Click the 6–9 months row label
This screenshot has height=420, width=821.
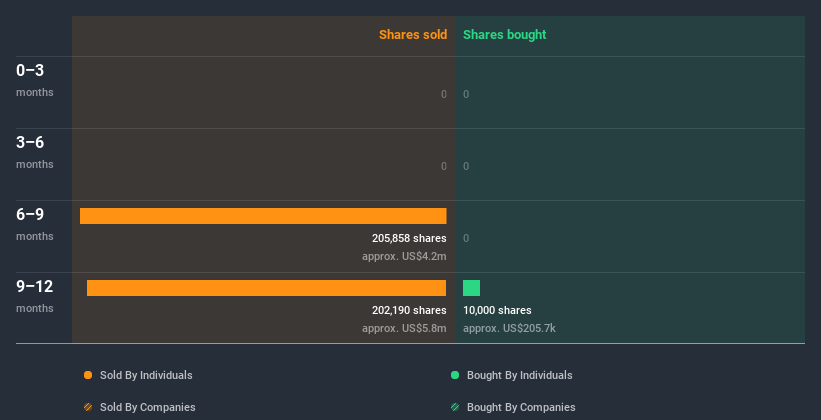tap(35, 224)
